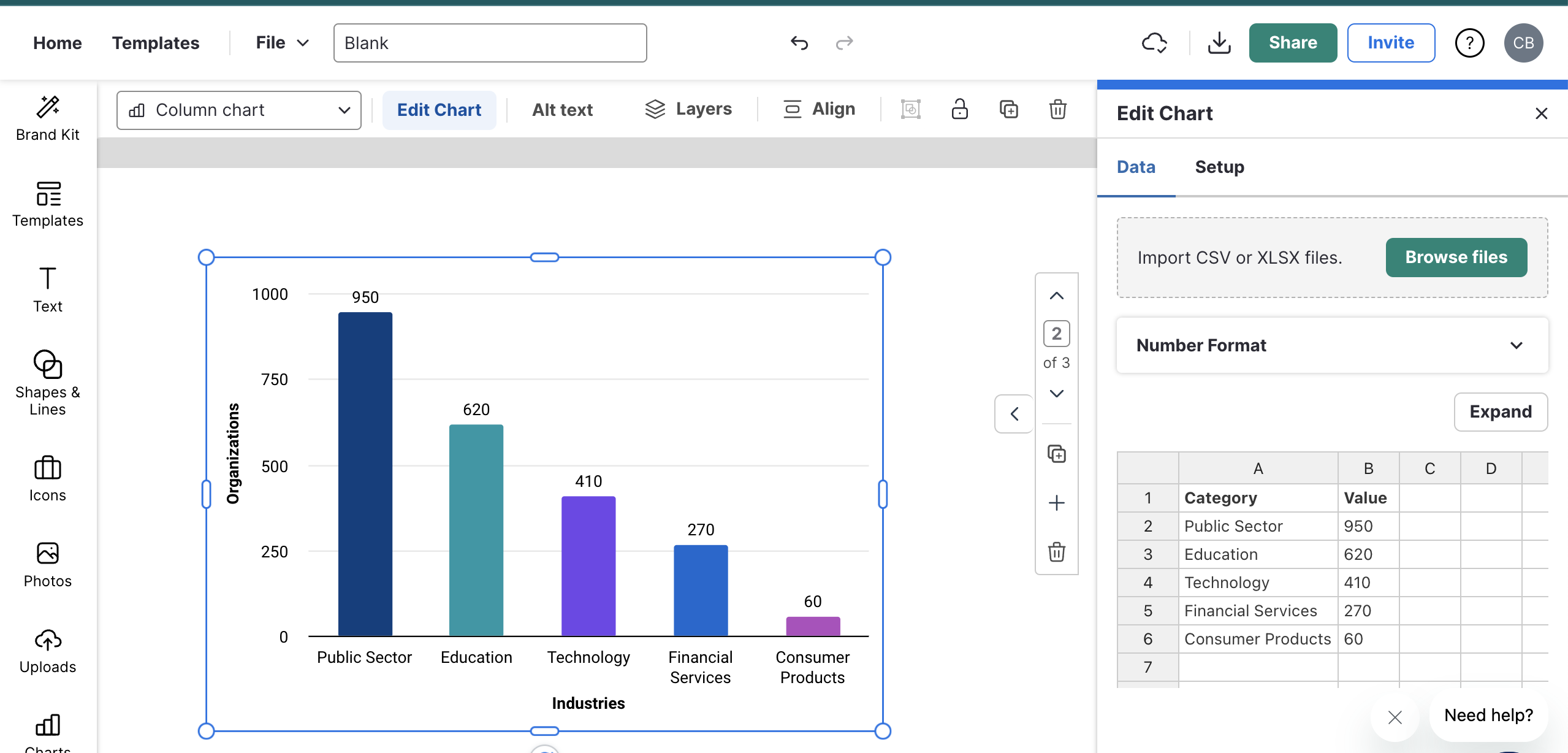This screenshot has height=753, width=1568.
Task: Expand the Number Format section
Action: pyautogui.click(x=1331, y=345)
